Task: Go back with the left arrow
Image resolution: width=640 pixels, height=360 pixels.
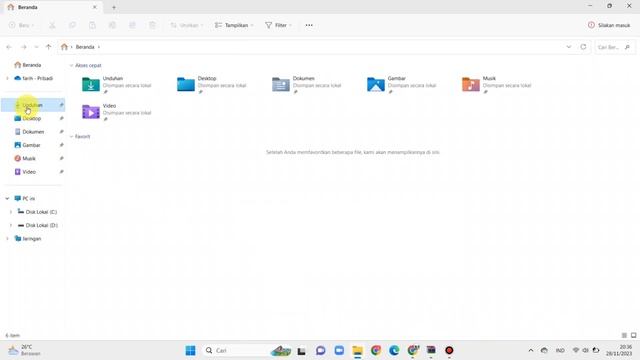Action: point(9,47)
